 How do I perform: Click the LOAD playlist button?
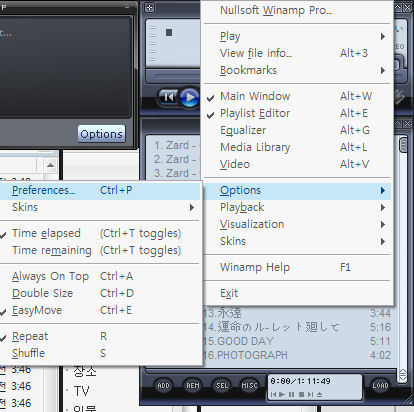(380, 386)
